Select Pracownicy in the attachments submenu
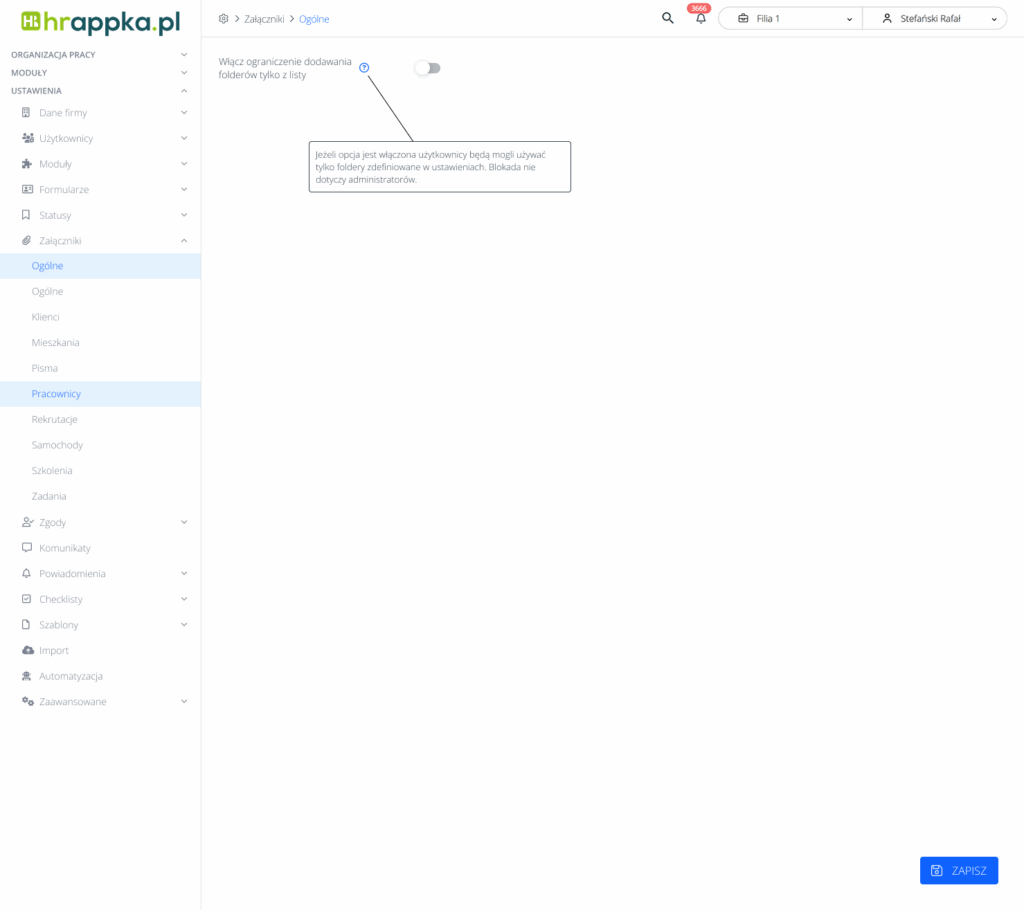The width and height of the screenshot is (1024, 910). pos(56,394)
